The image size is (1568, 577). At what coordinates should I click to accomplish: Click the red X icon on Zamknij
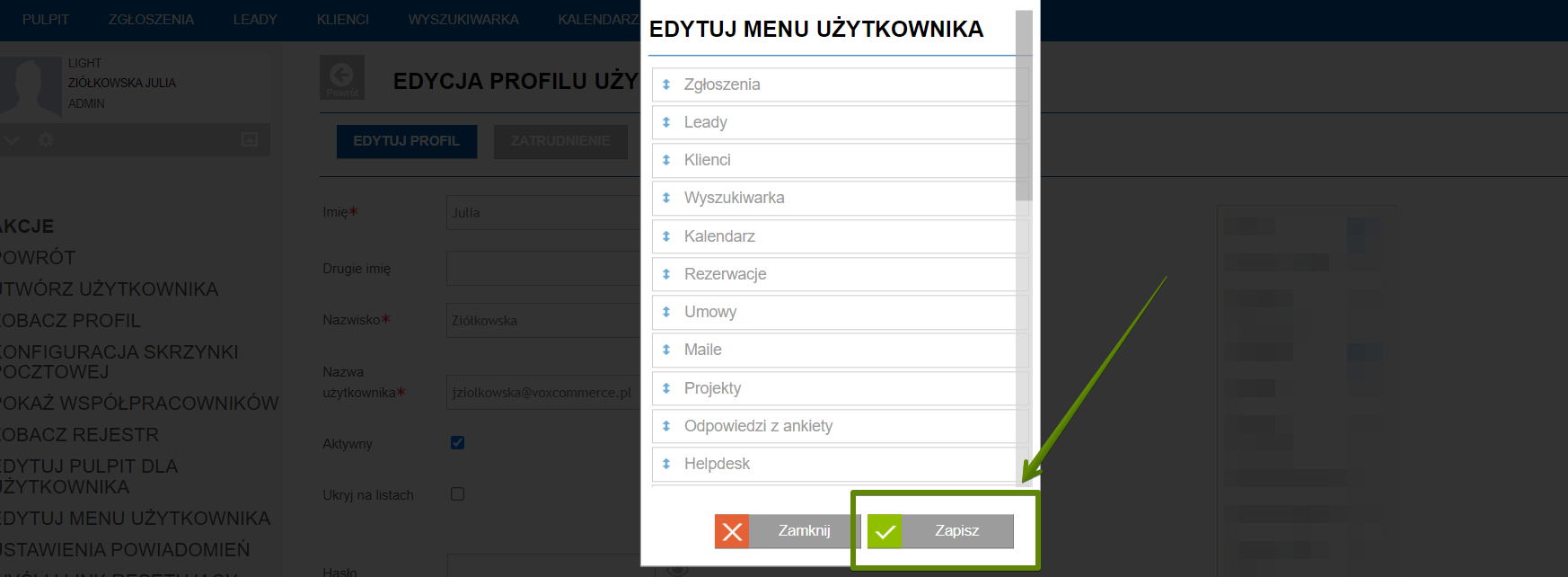732,531
